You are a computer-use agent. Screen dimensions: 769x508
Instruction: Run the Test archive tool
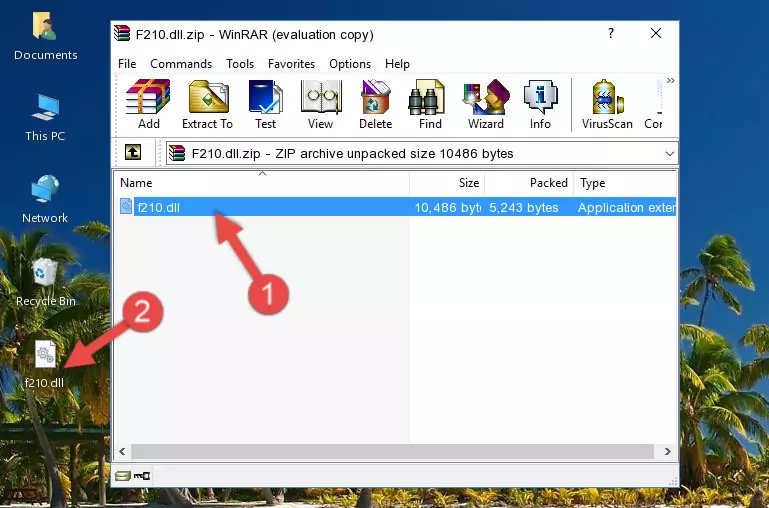pyautogui.click(x=265, y=104)
